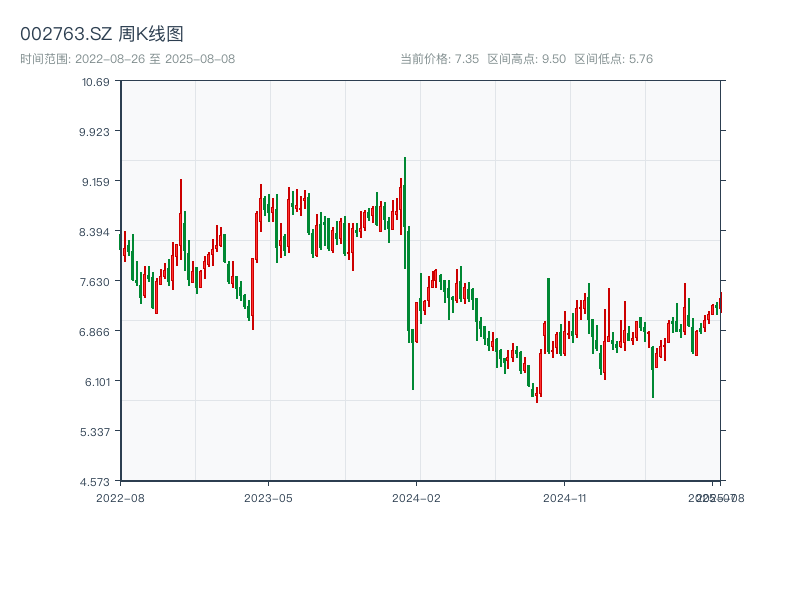This screenshot has height=600, width=800.
Task: Click the 区间高点 9.50 label
Action: tap(526, 59)
